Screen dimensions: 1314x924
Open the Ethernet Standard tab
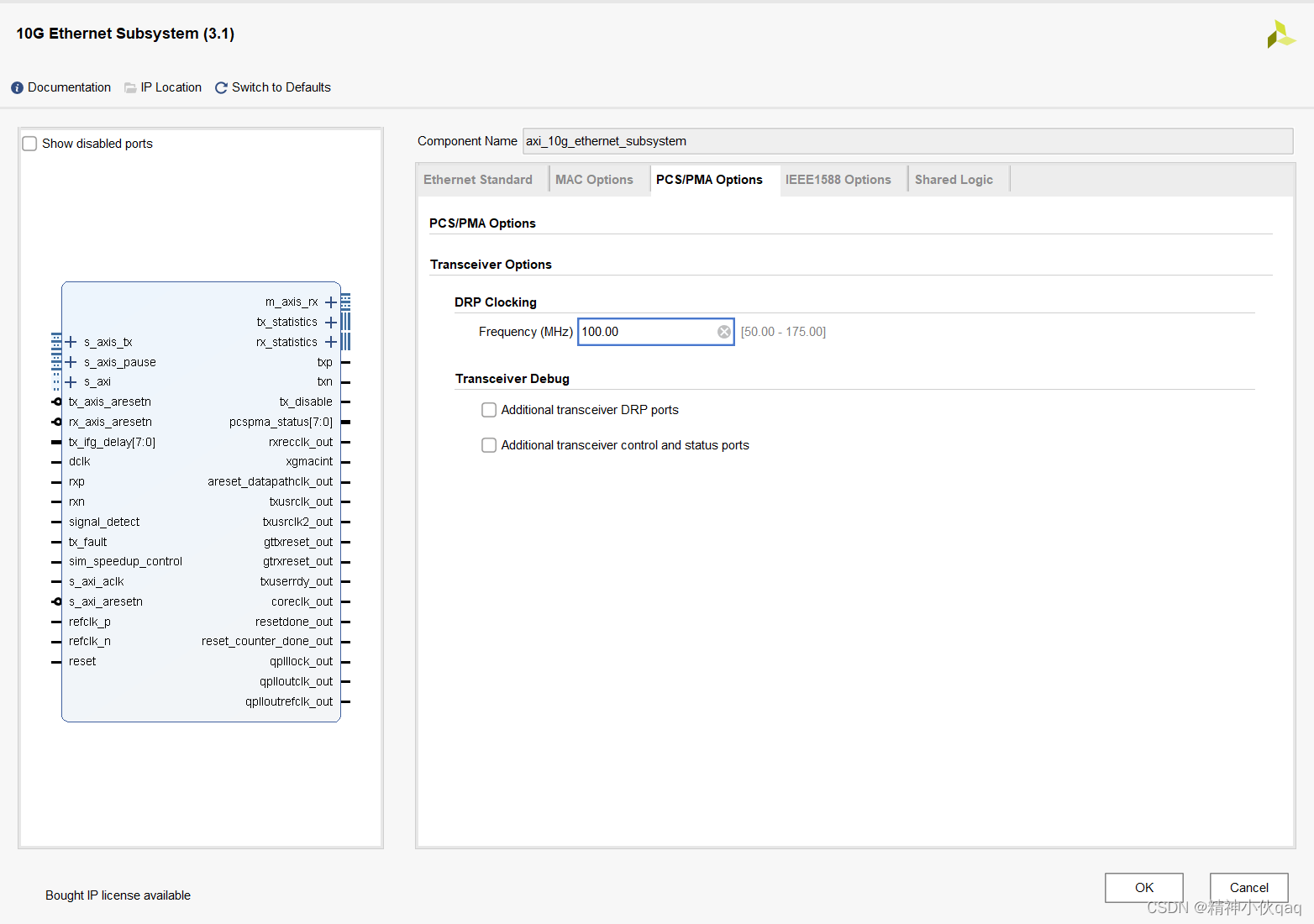[478, 180]
